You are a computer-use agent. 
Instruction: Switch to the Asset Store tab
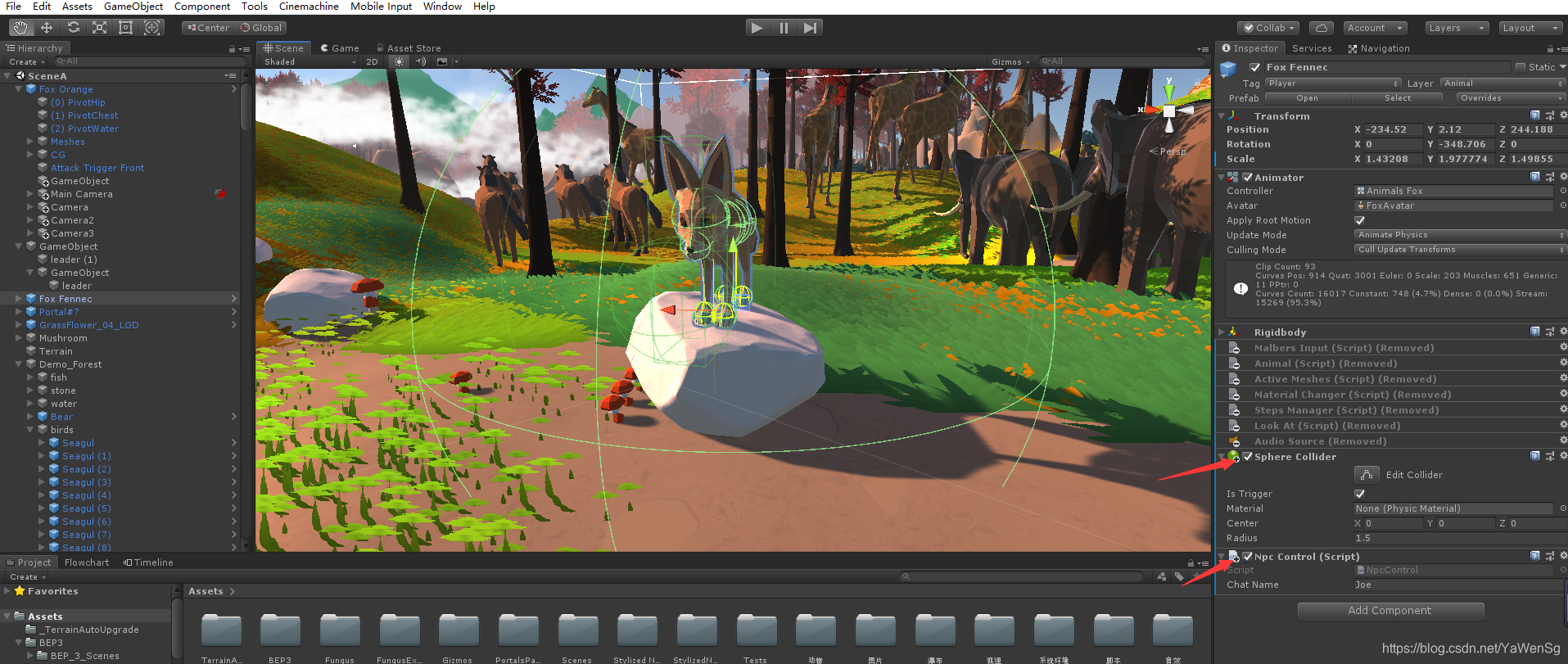[x=408, y=48]
